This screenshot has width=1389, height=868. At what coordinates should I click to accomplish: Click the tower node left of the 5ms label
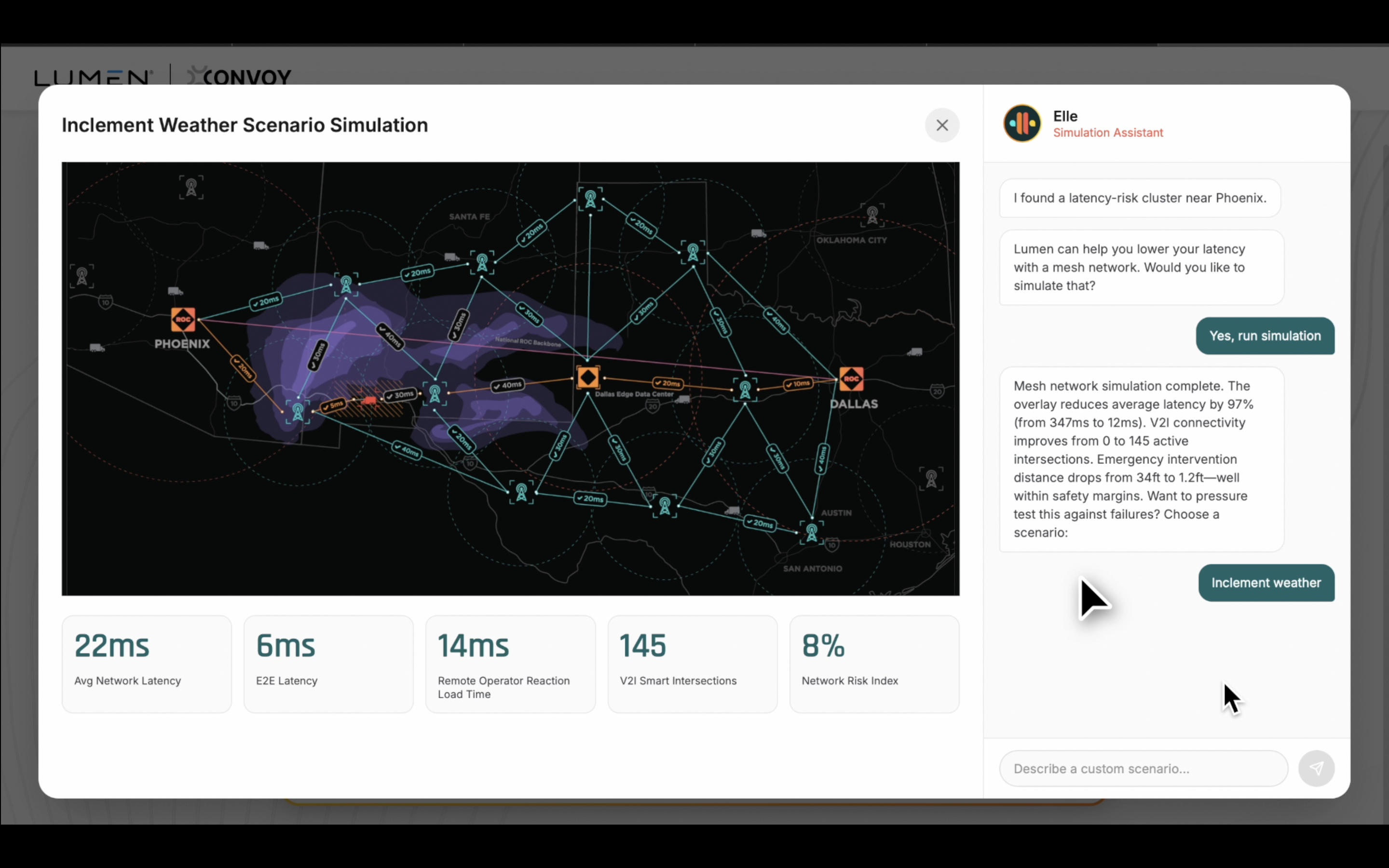click(x=298, y=412)
